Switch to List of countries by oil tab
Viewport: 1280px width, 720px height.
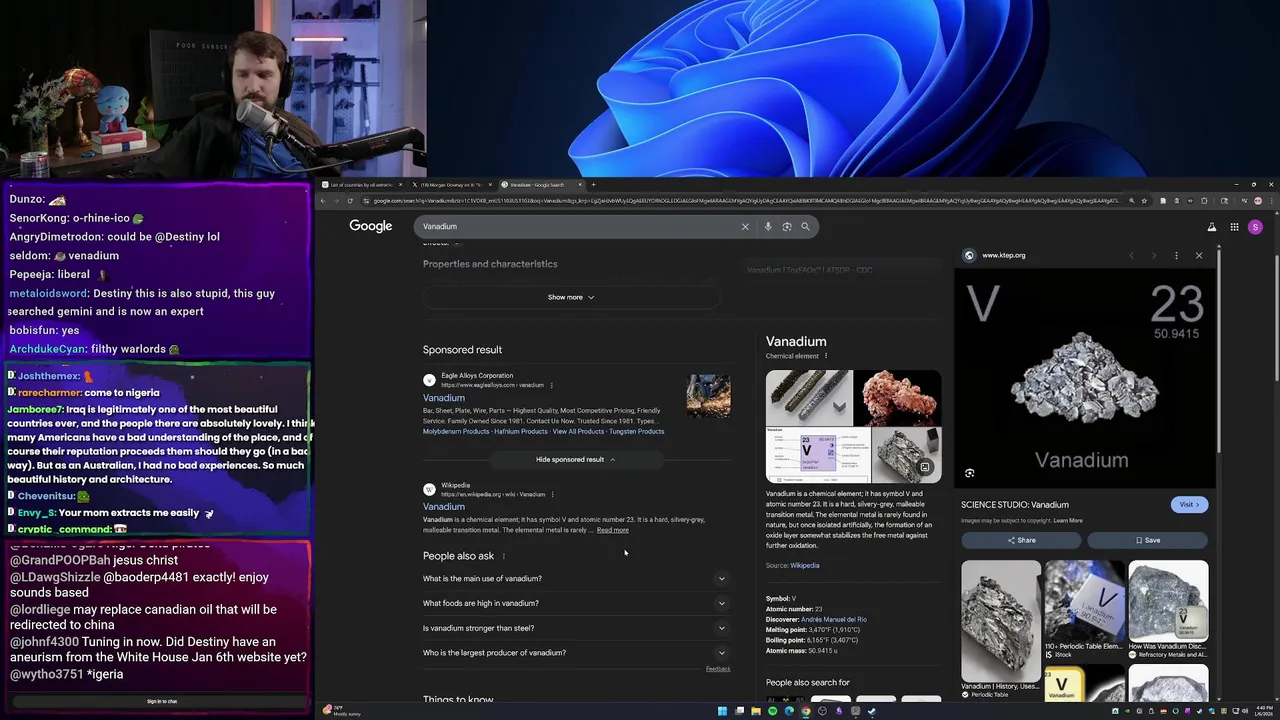coord(361,184)
